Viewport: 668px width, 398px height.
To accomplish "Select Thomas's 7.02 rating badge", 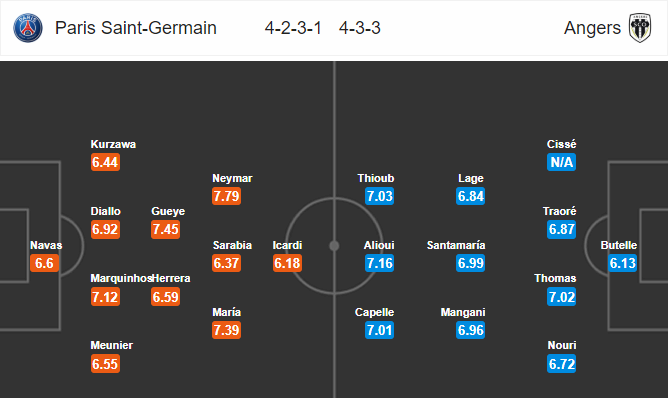I will pyautogui.click(x=561, y=297).
